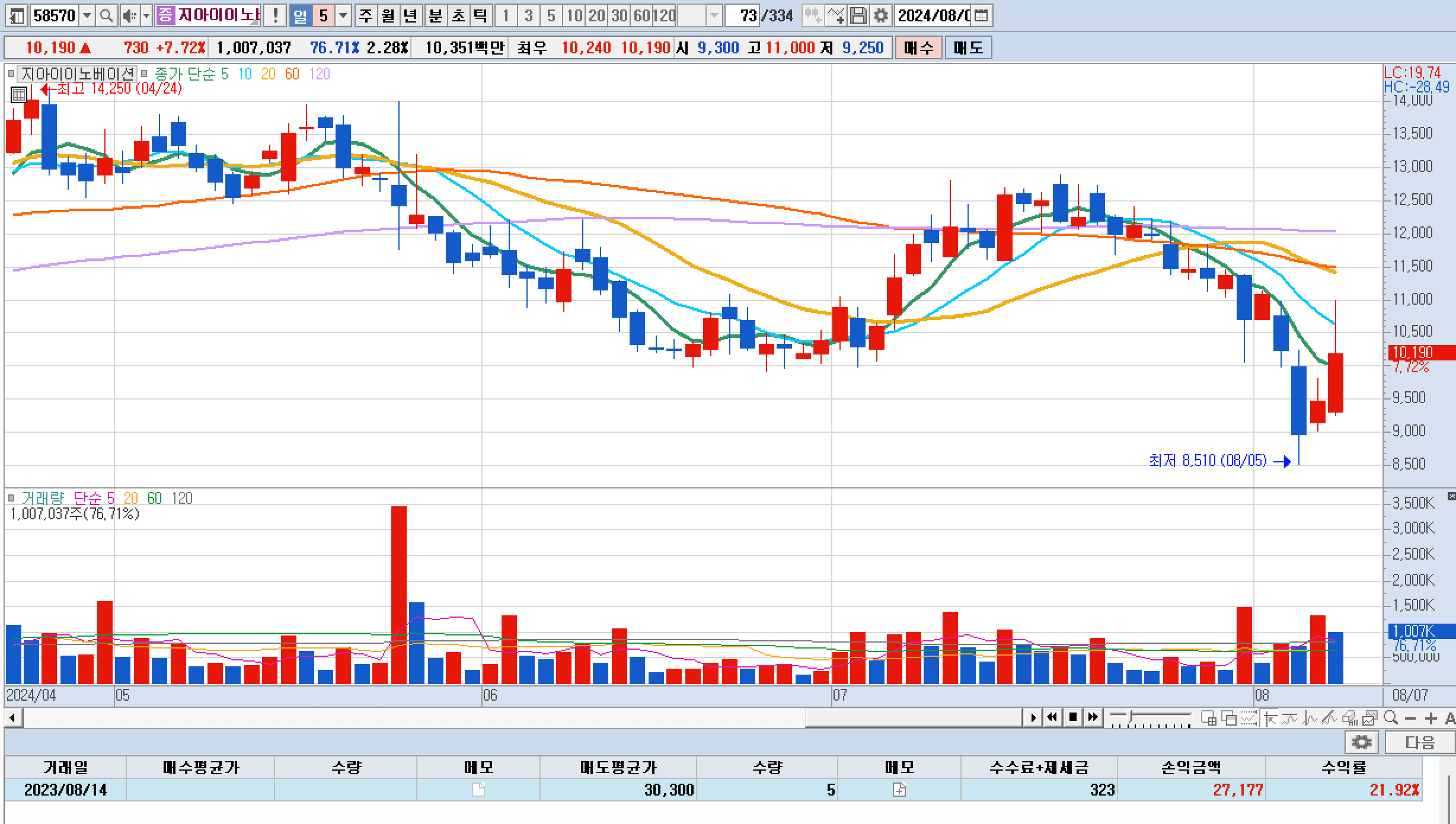Click the crosshair cursor tool icon
The image size is (1456, 824).
(1270, 718)
